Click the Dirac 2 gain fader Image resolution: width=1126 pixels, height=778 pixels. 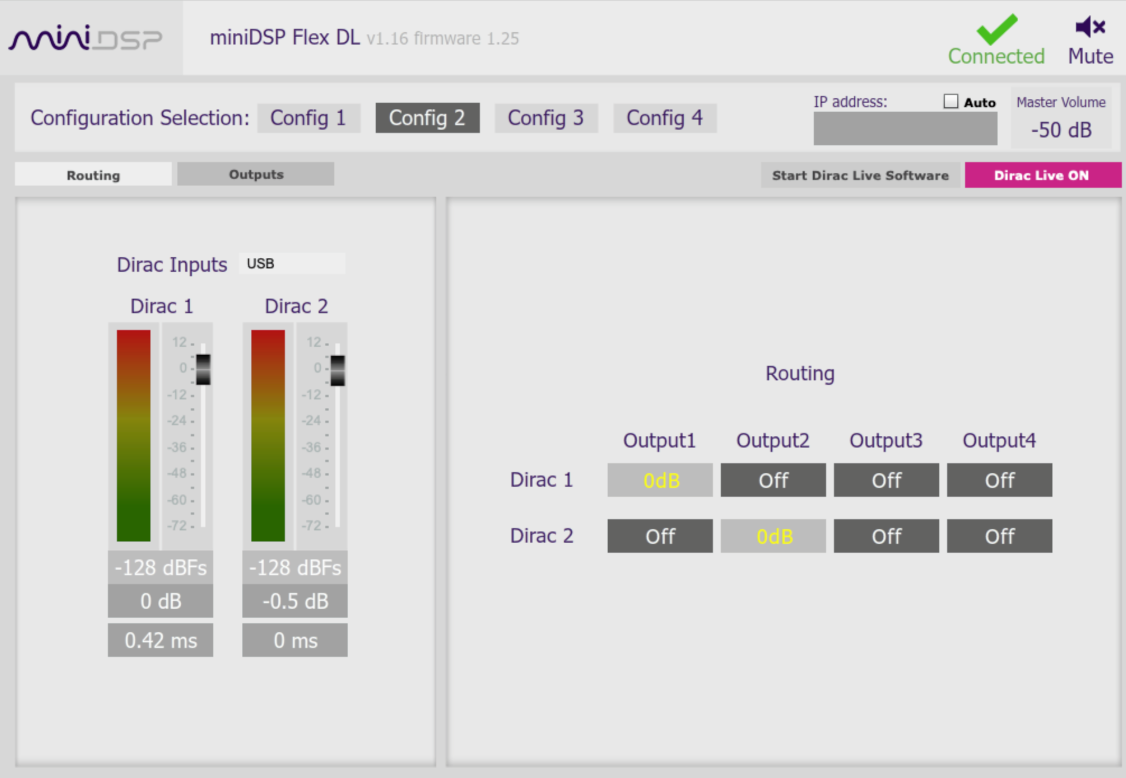(x=338, y=370)
